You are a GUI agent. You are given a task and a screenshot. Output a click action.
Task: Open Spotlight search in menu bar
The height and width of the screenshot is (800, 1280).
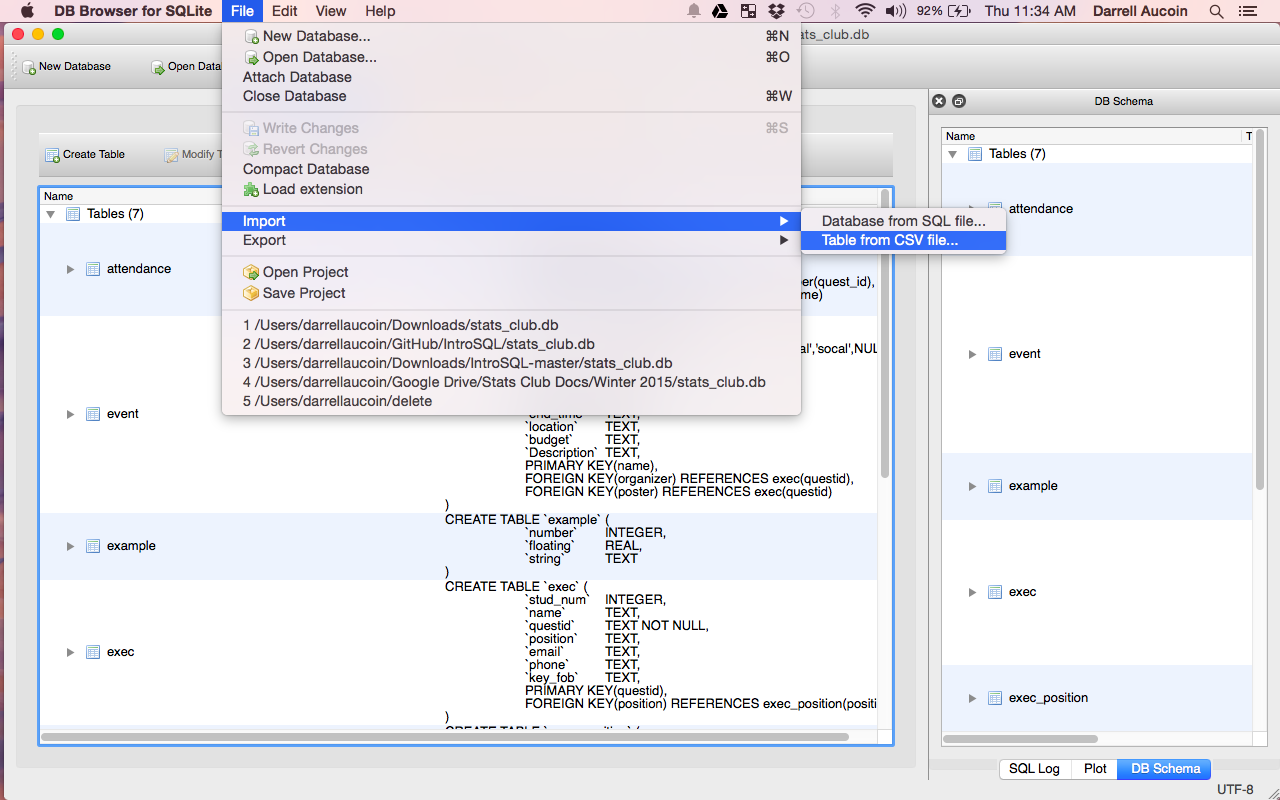pyautogui.click(x=1216, y=11)
